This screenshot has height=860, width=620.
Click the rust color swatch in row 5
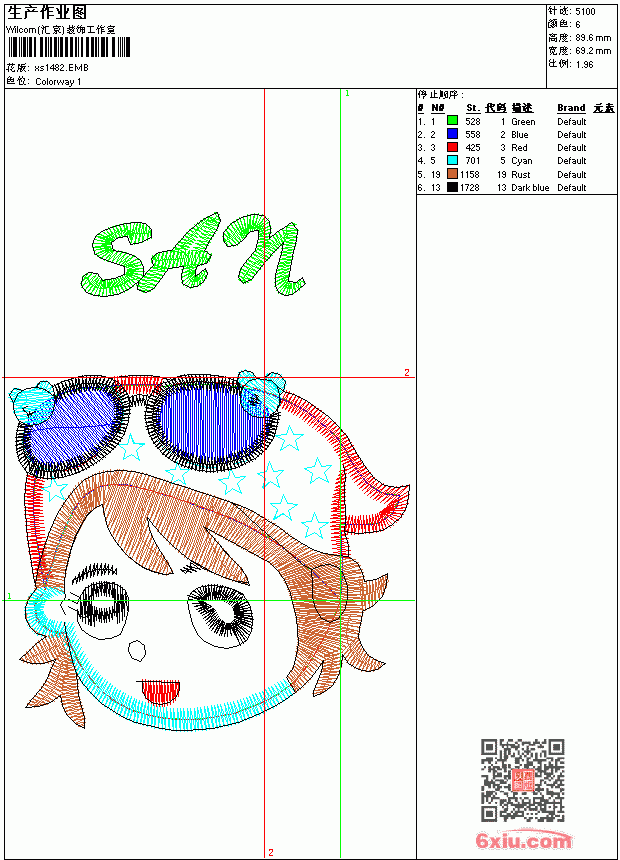[x=452, y=174]
